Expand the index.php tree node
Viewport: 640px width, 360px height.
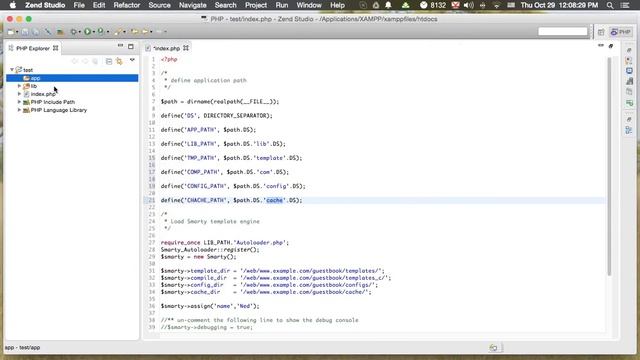(x=19, y=94)
